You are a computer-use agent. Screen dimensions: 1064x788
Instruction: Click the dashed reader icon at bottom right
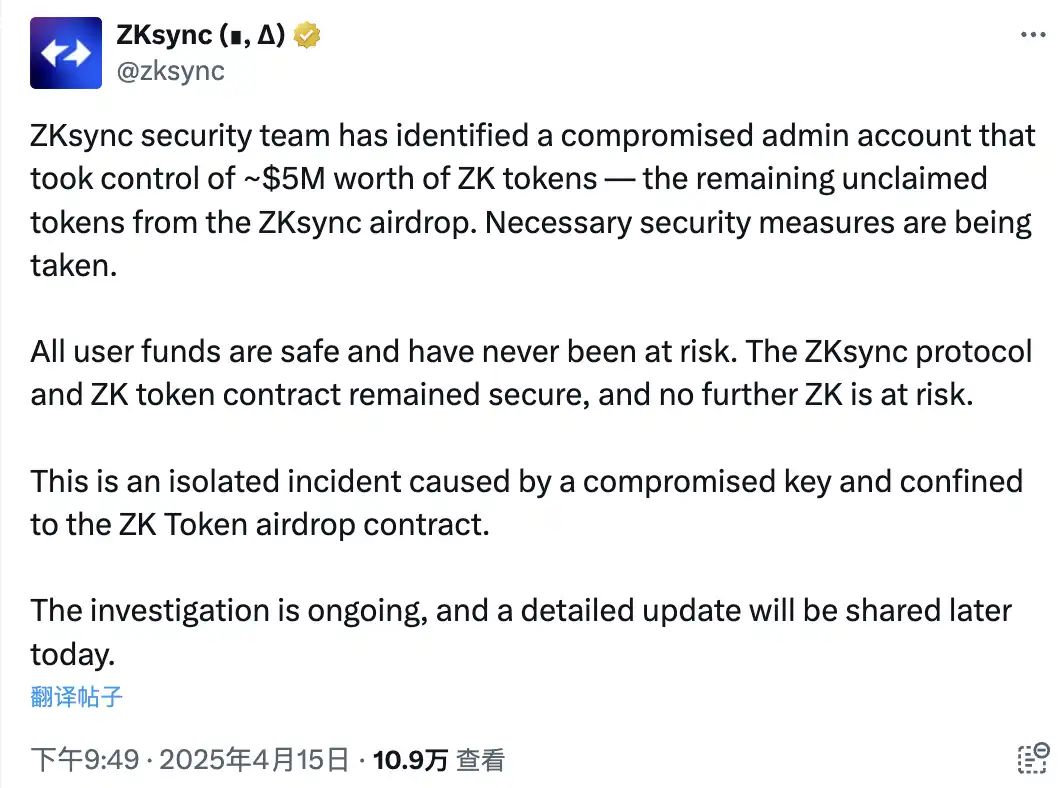point(1033,757)
